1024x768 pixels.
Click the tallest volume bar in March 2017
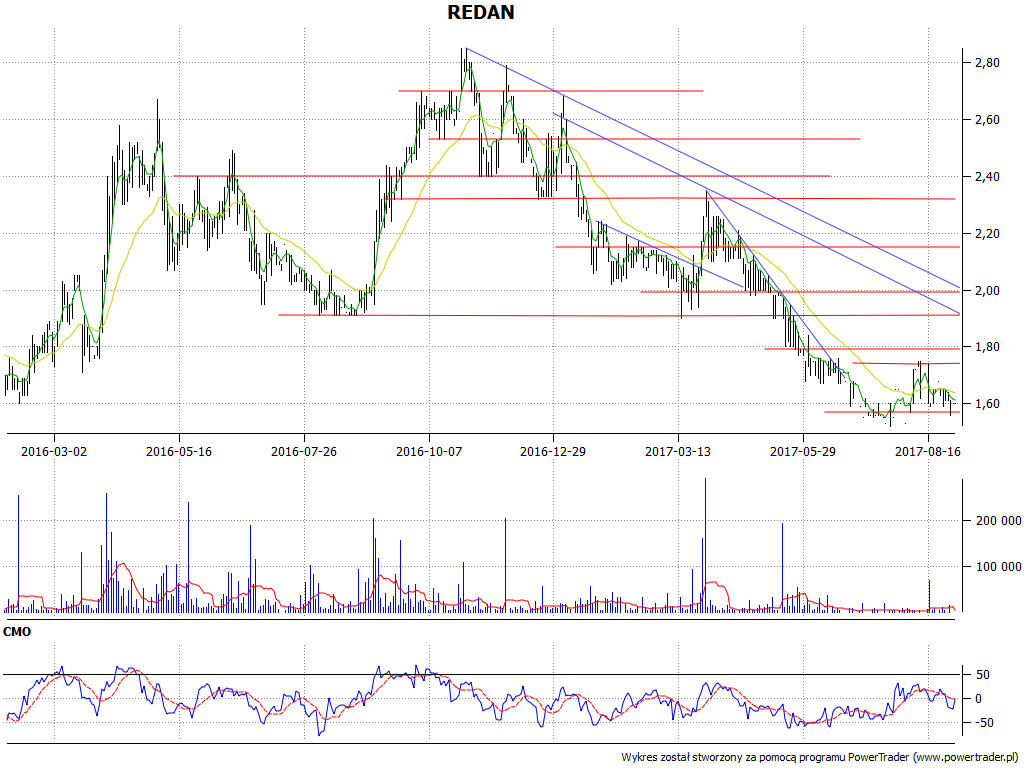[705, 545]
